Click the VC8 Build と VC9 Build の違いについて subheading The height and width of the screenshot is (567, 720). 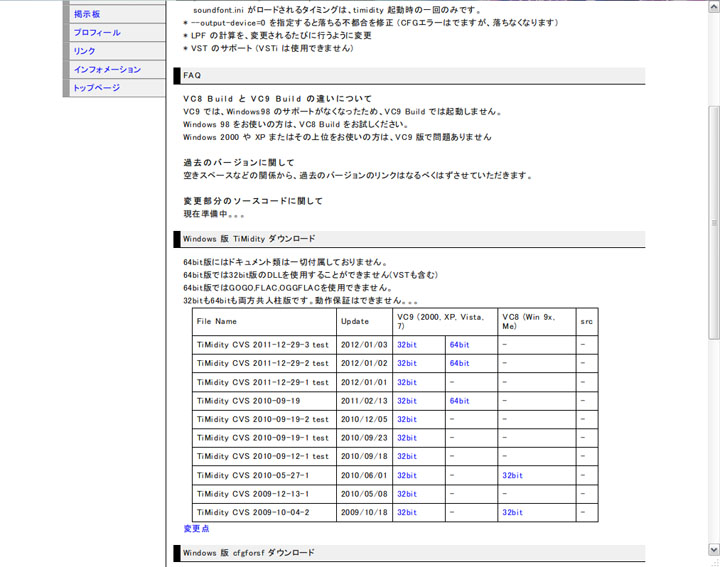click(277, 99)
